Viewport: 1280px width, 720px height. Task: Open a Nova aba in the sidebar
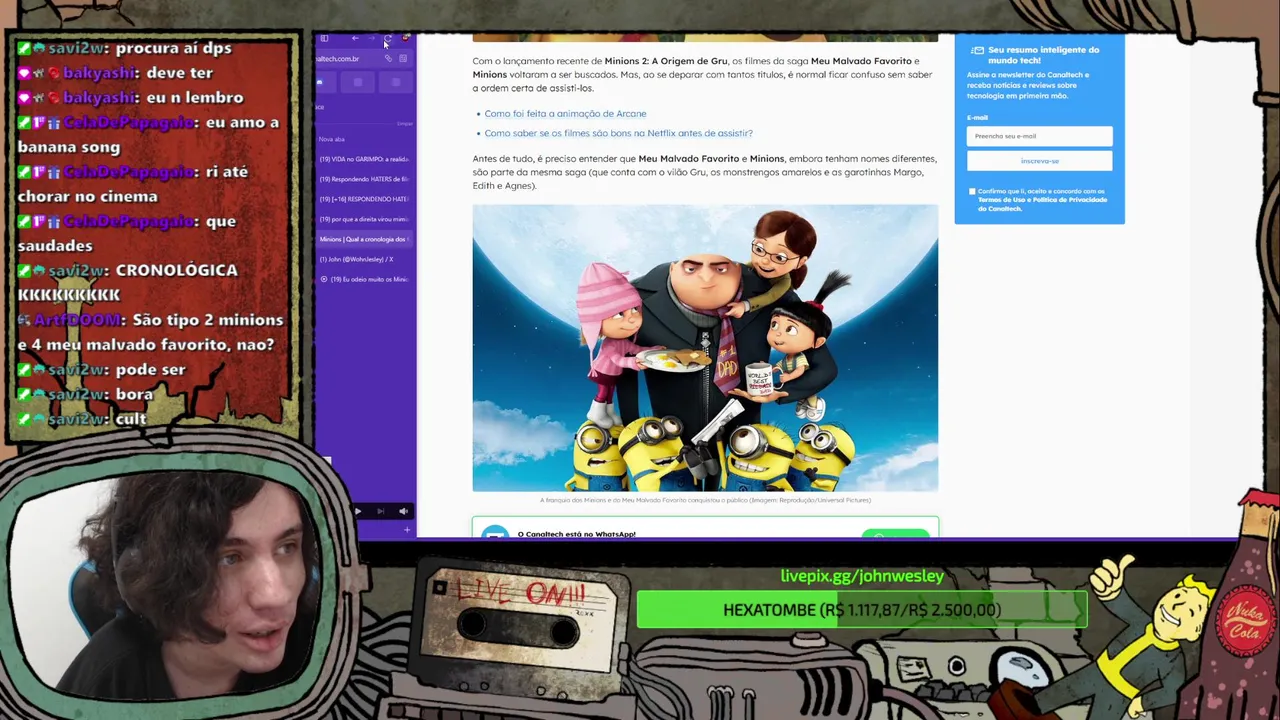(x=364, y=139)
